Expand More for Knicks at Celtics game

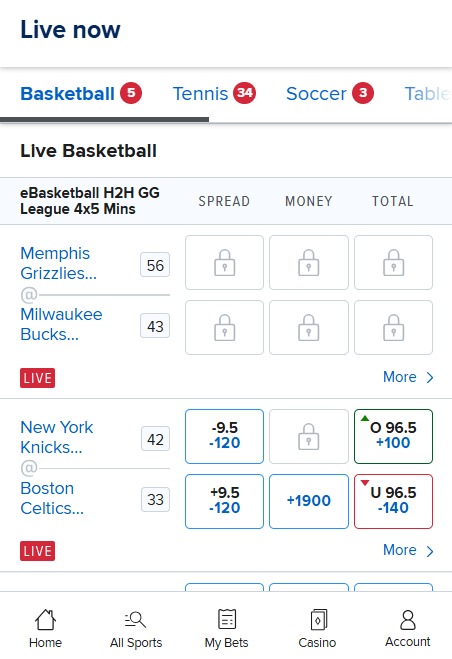point(408,550)
